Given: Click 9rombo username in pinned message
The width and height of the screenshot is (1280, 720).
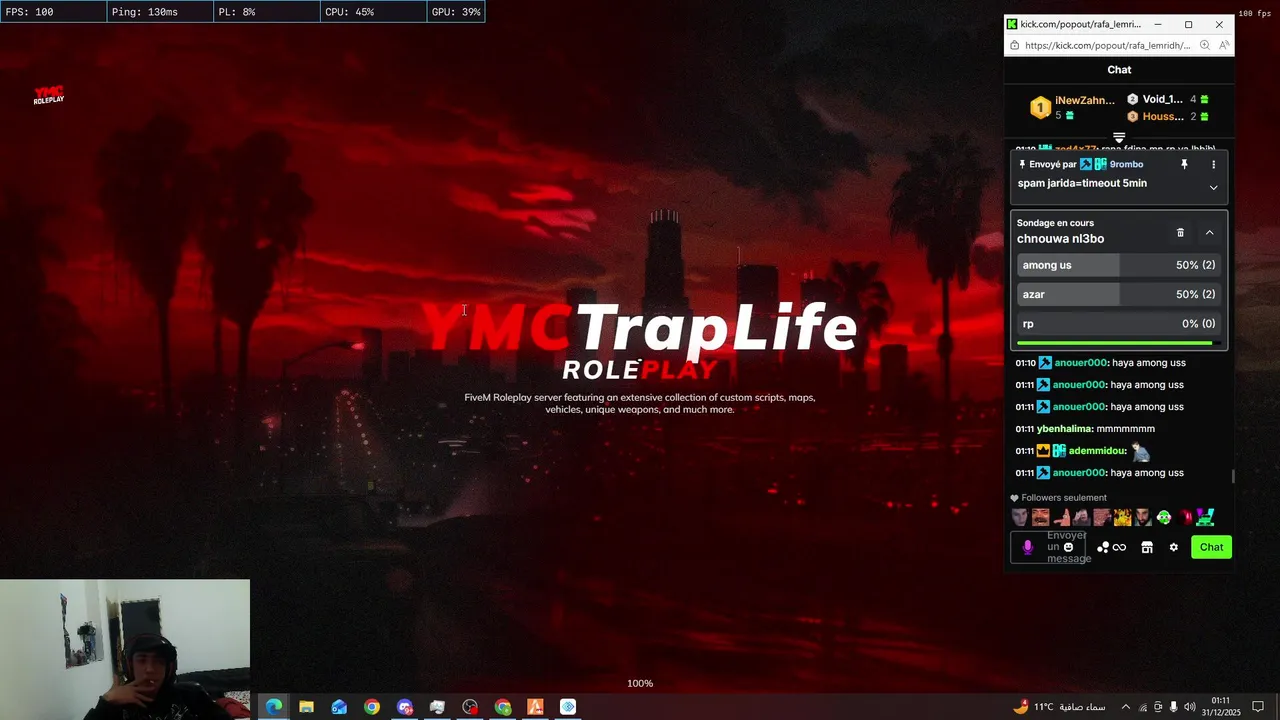Looking at the screenshot, I should tap(1126, 164).
